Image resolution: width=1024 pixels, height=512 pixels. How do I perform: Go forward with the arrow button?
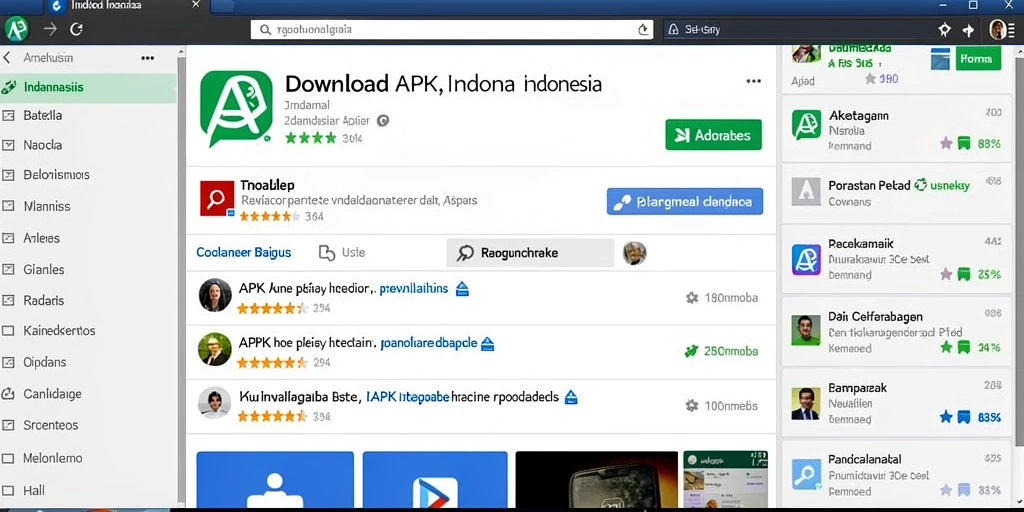point(50,29)
